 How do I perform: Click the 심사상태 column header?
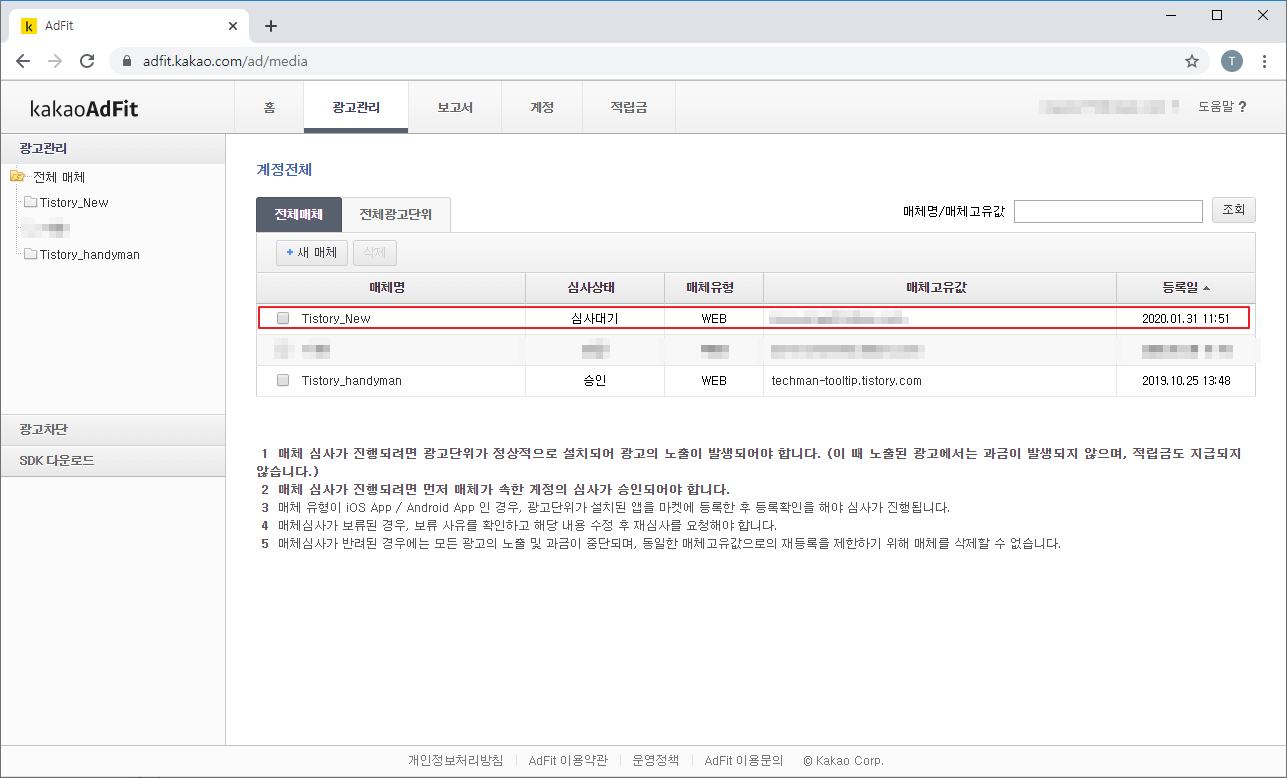pos(595,287)
